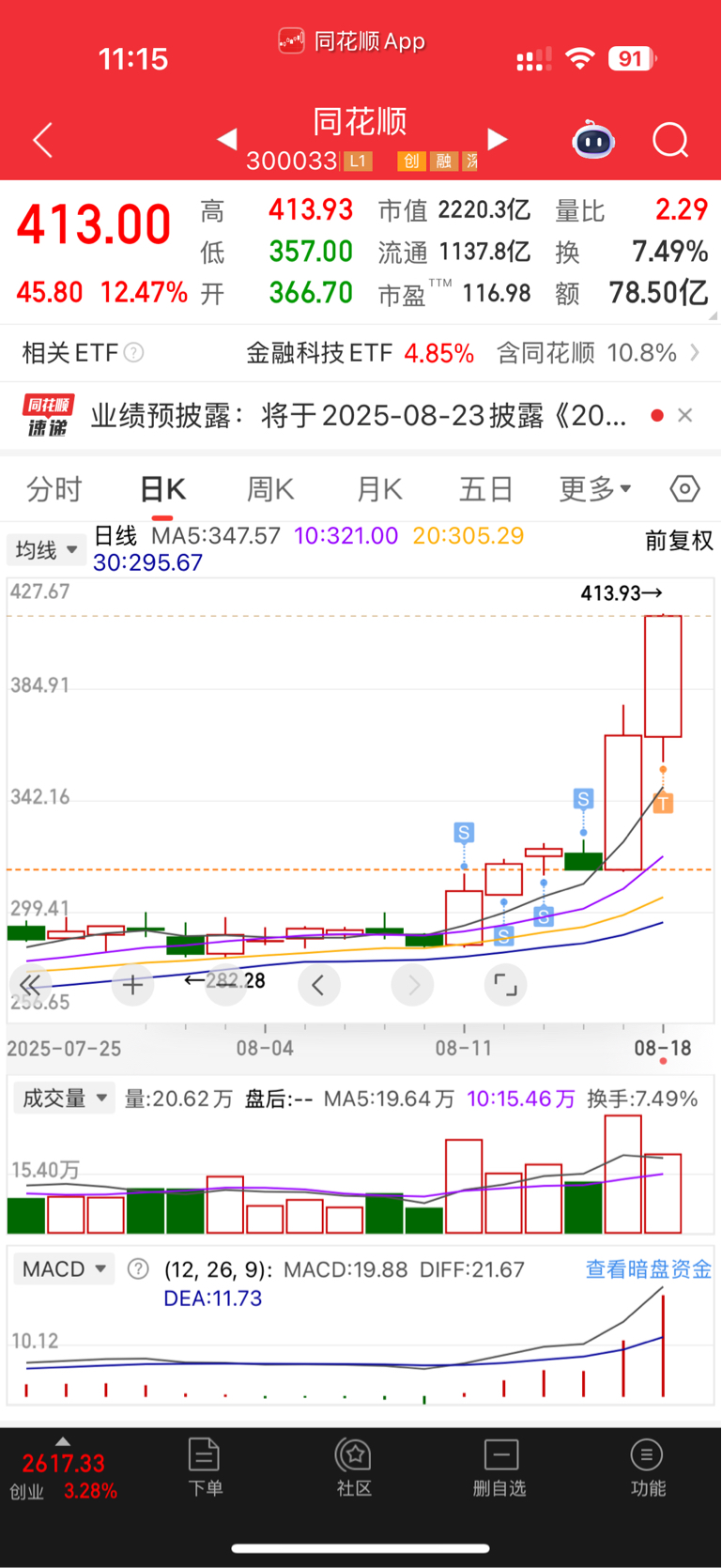Tap the 流通 1137.8亿 value
722x1568 pixels.
coord(454,252)
